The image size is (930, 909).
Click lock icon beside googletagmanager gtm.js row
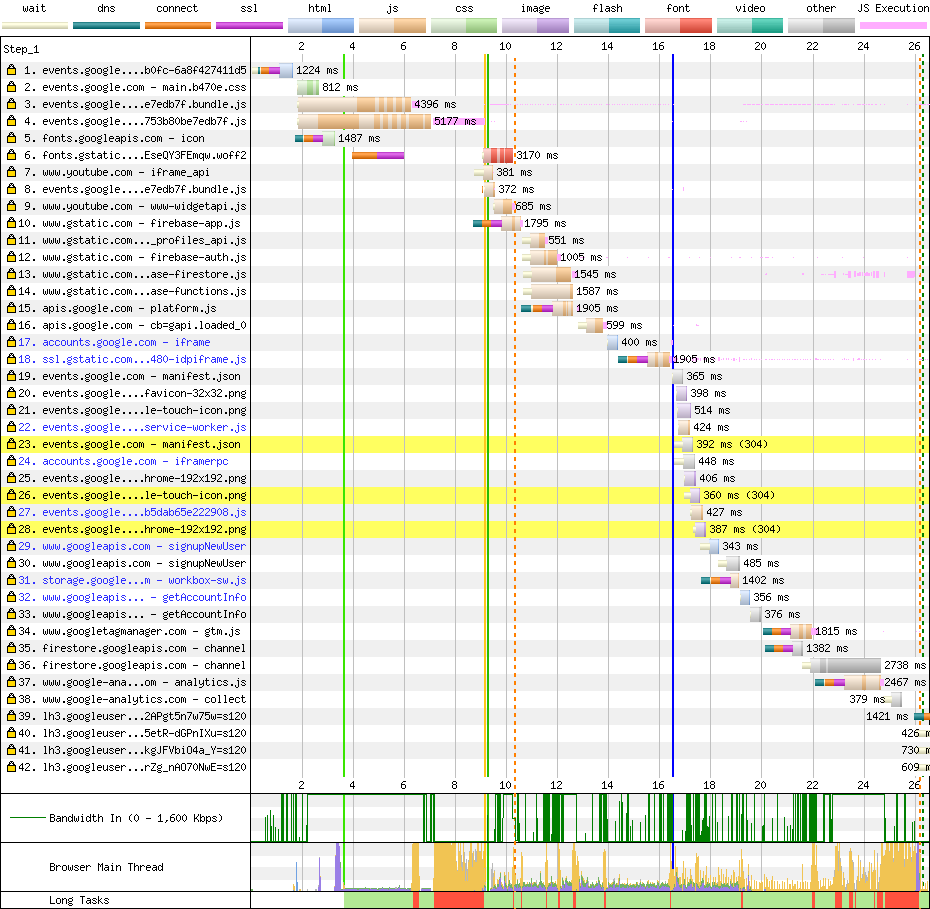pyautogui.click(x=12, y=631)
